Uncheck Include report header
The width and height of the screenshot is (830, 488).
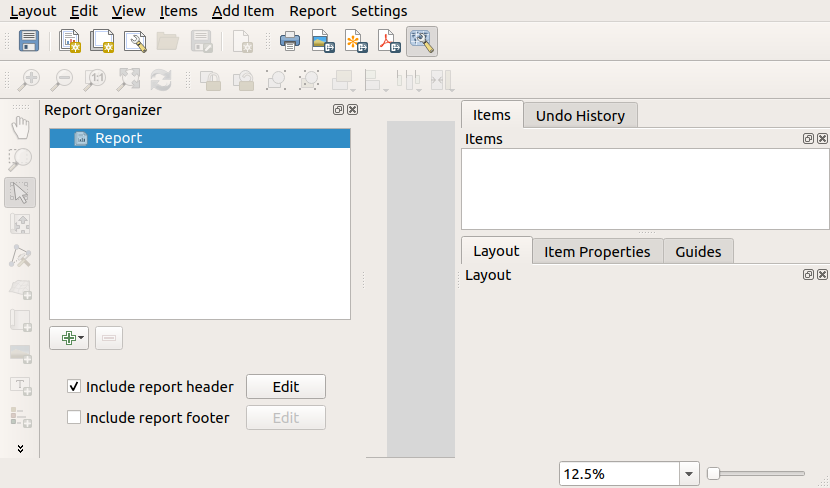(x=74, y=387)
